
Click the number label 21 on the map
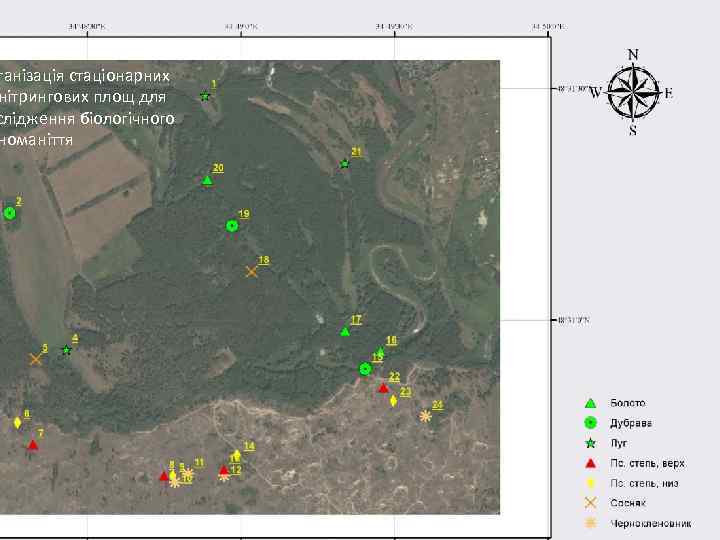tap(357, 152)
